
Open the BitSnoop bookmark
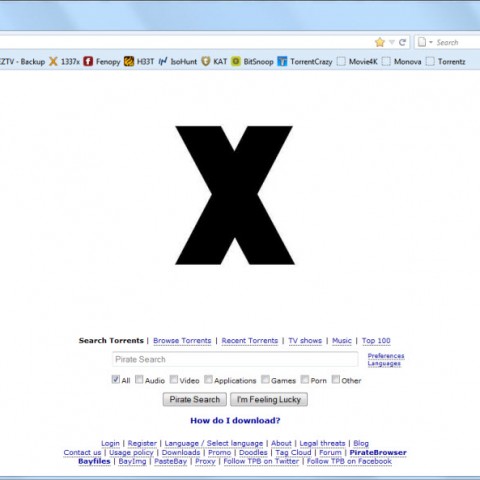(252, 62)
